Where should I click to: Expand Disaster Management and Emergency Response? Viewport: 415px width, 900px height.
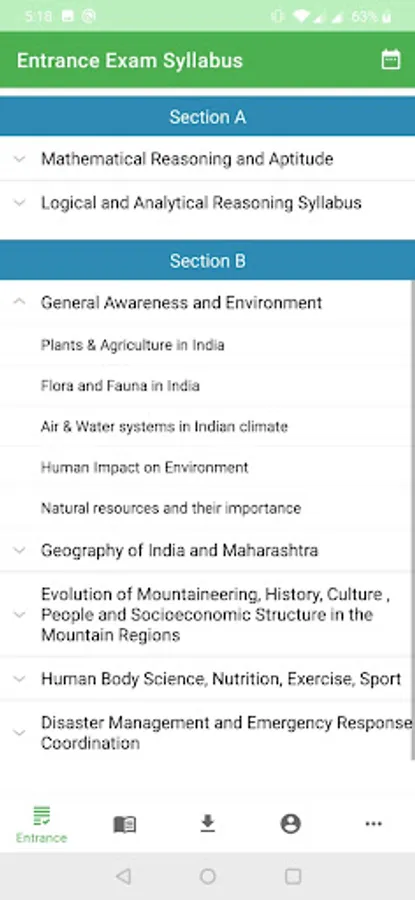point(207,733)
